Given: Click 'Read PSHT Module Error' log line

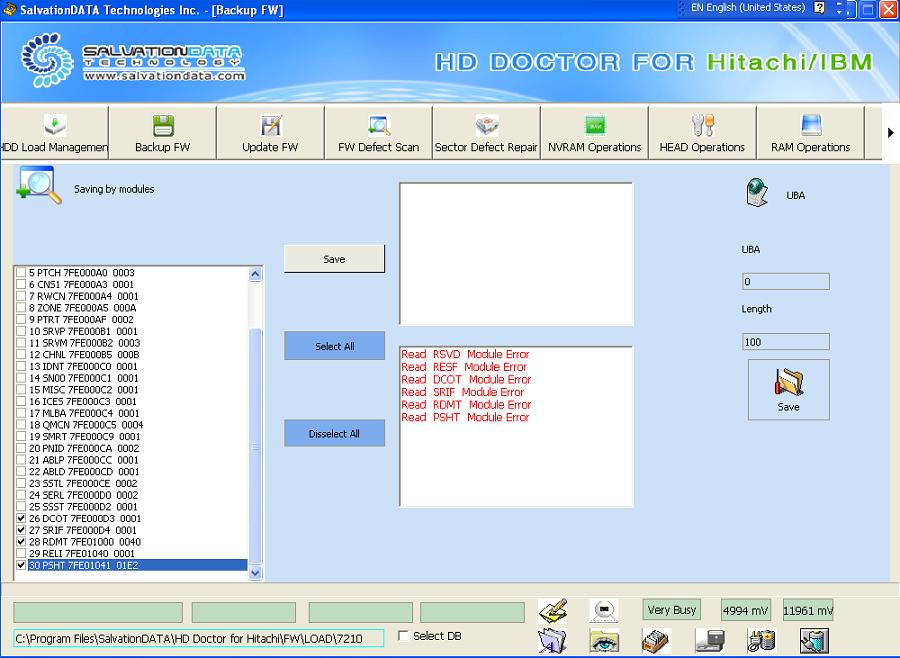Looking at the screenshot, I should [x=465, y=417].
